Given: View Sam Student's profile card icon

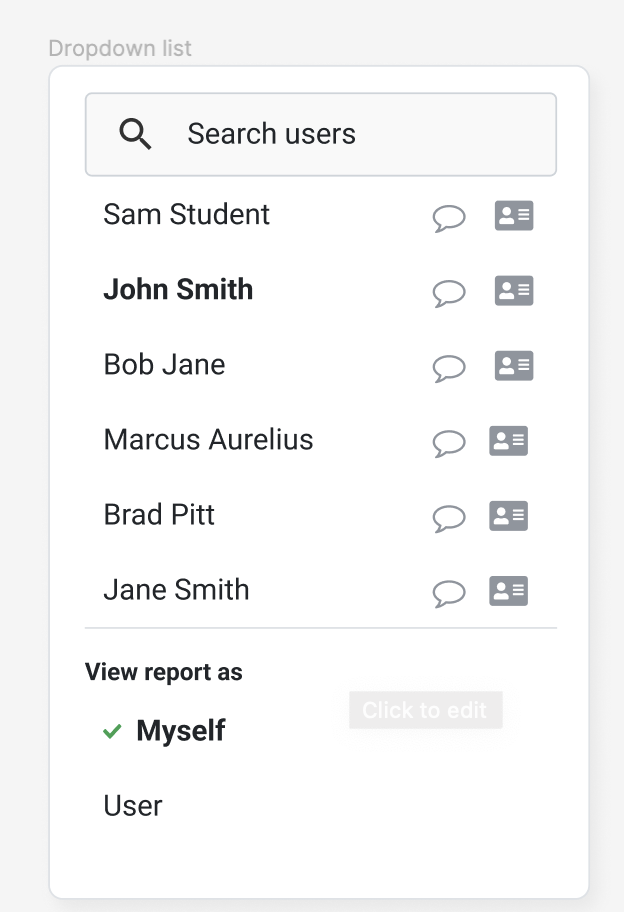Looking at the screenshot, I should click(x=514, y=216).
